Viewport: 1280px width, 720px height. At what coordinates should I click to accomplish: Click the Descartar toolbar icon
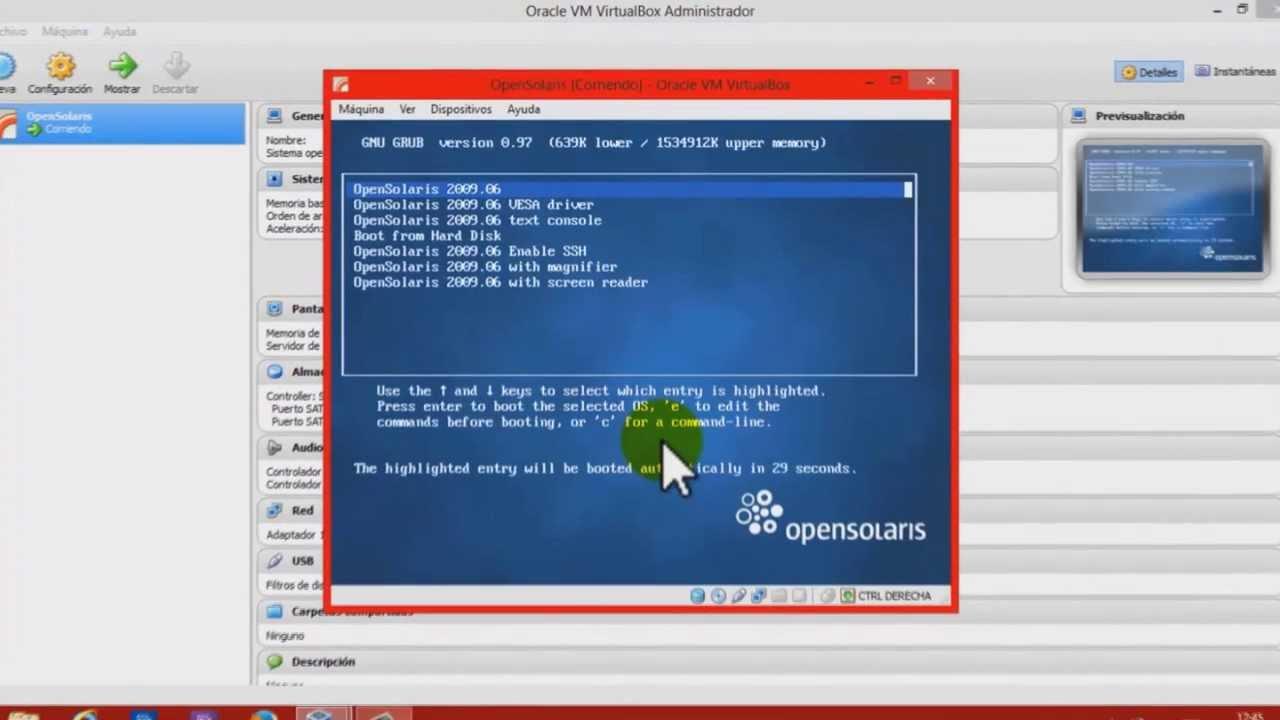click(x=175, y=72)
